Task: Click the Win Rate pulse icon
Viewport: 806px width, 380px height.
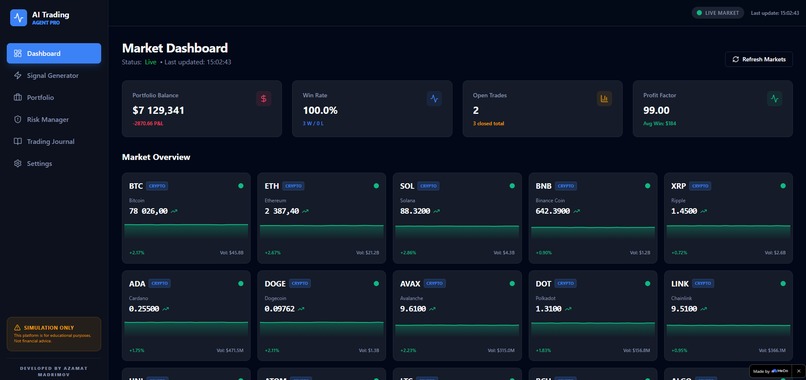Action: 434,99
